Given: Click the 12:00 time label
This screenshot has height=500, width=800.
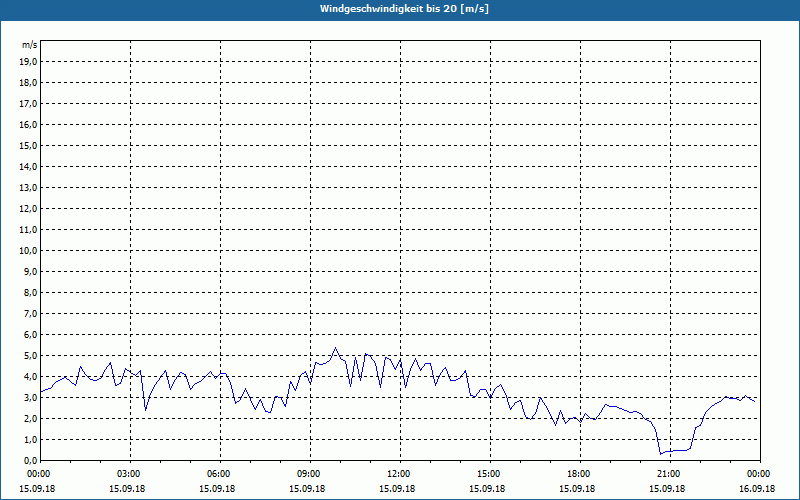Looking at the screenshot, I should click(400, 474).
